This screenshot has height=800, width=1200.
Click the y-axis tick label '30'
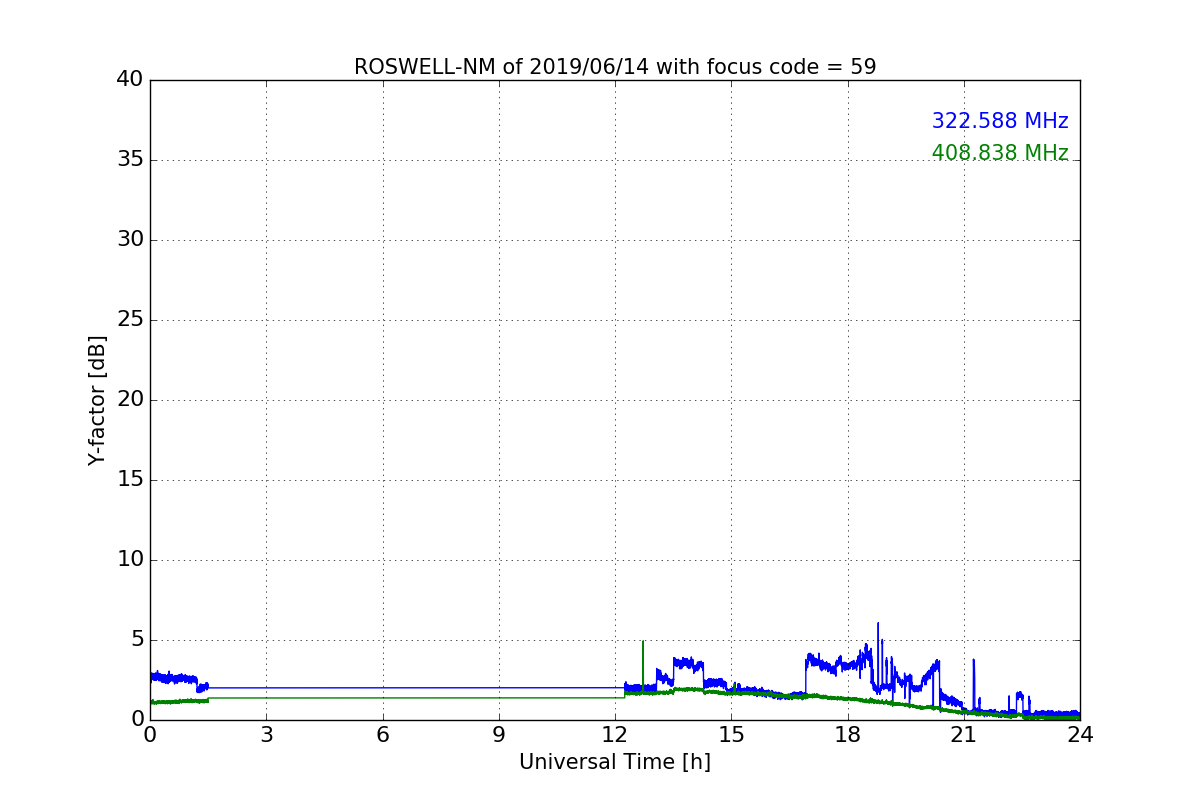coord(130,240)
